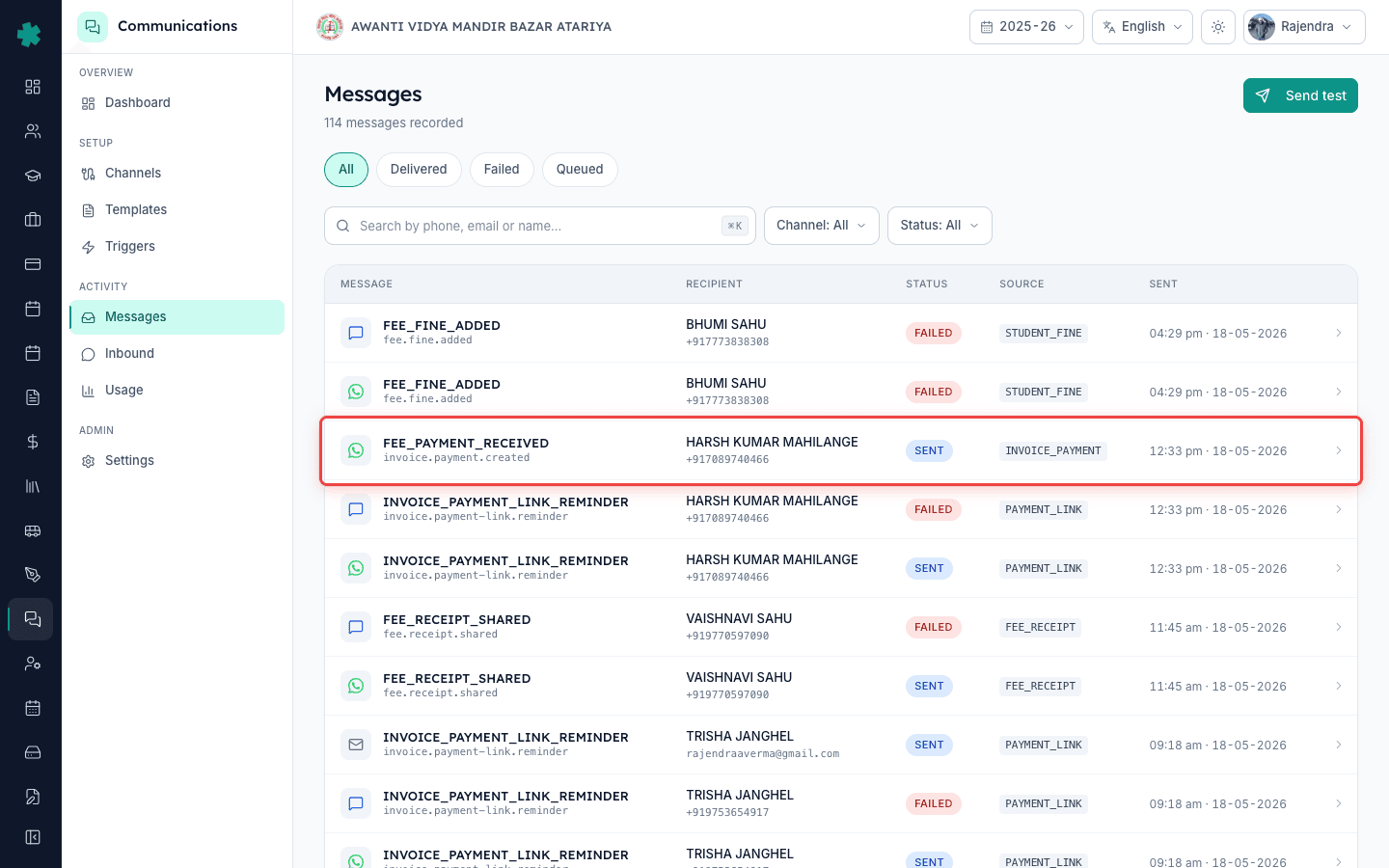The image size is (1389, 868).
Task: Click Rajendra's profile avatar
Action: click(x=1261, y=27)
